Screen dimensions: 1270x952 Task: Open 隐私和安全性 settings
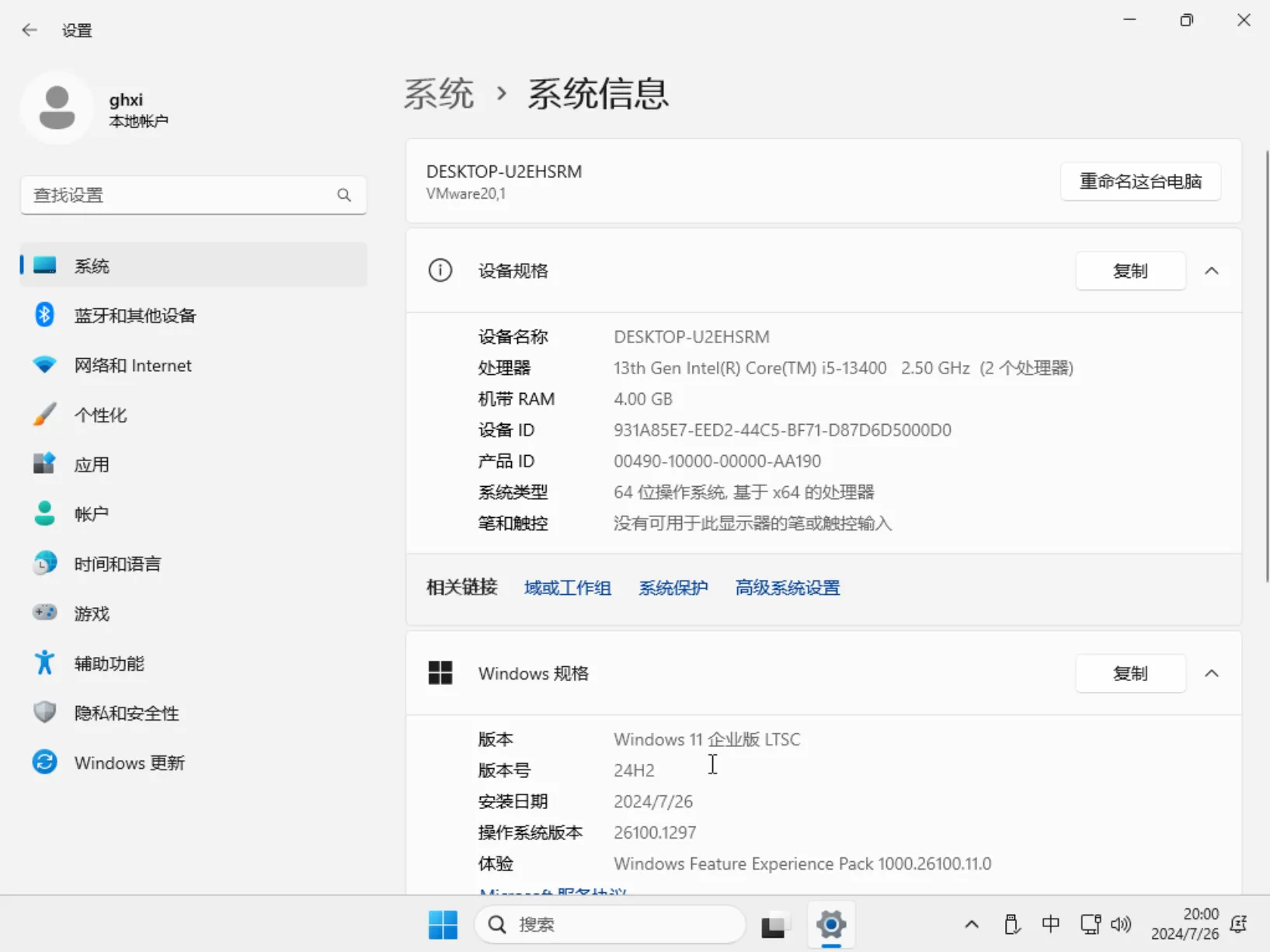click(x=127, y=712)
